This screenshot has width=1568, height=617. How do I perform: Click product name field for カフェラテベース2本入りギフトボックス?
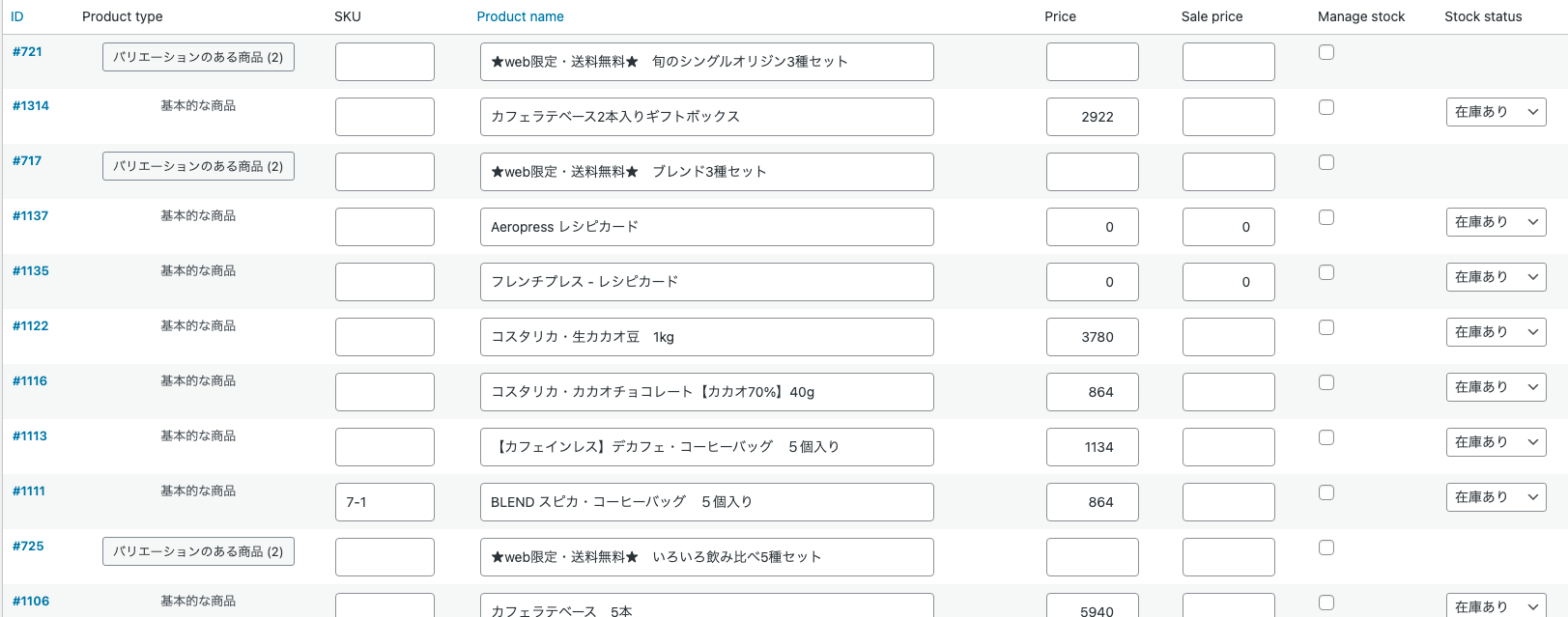(706, 117)
